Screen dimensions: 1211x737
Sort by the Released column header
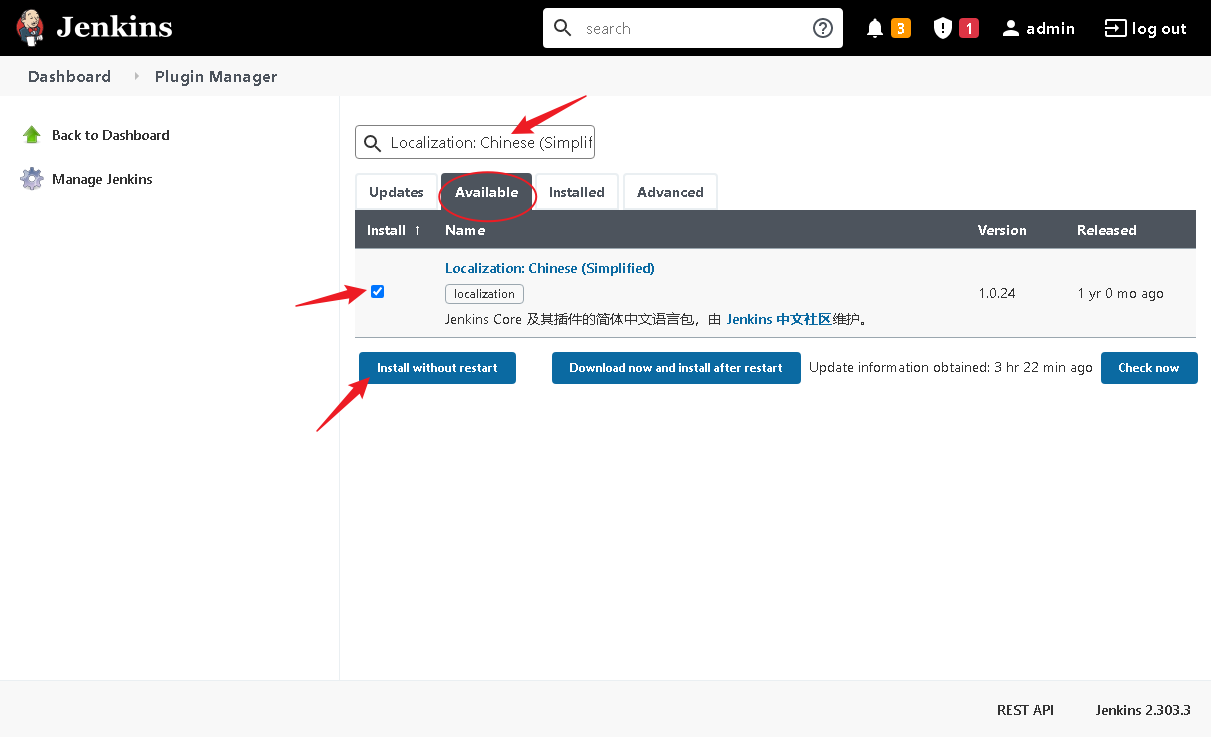[x=1106, y=230]
